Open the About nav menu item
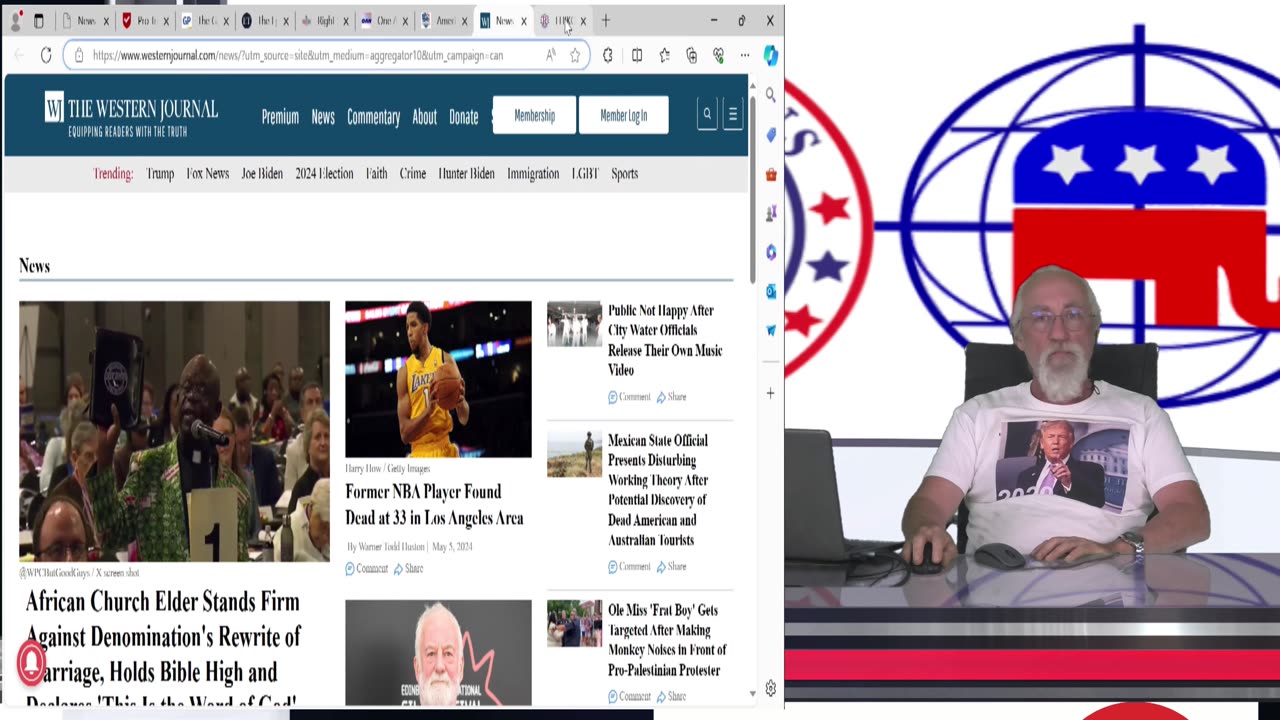The height and width of the screenshot is (720, 1280). (x=424, y=117)
